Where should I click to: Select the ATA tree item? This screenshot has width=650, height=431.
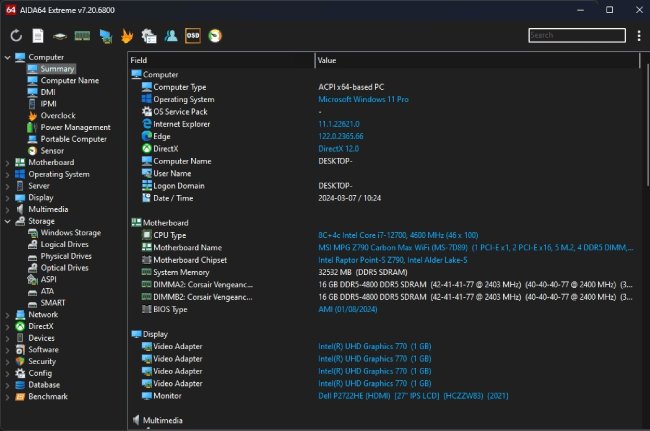[47, 291]
